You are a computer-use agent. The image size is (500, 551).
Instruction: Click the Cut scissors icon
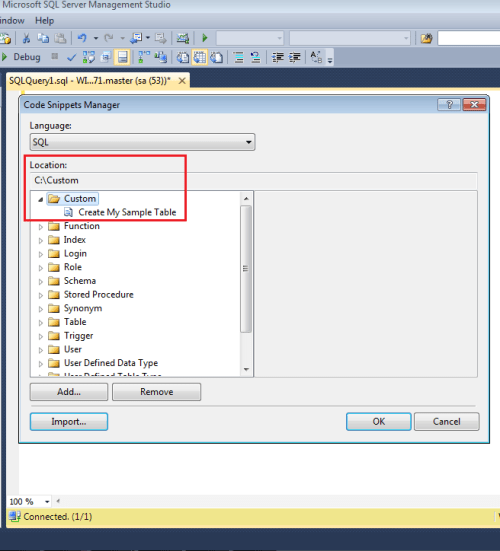(26, 38)
